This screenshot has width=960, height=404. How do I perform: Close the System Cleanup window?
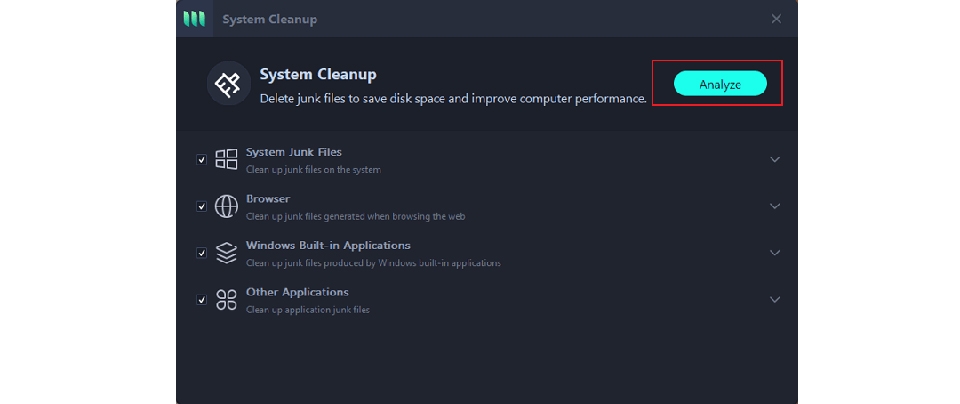pyautogui.click(x=776, y=19)
